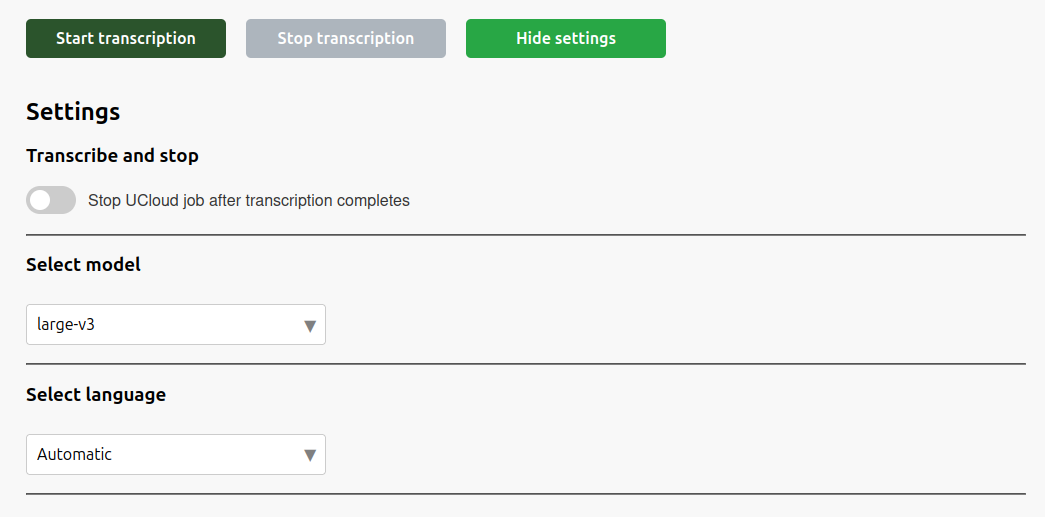Screen dimensions: 1045x517
Task: Click the 'Transcribe and stop' heading
Action: tap(112, 156)
